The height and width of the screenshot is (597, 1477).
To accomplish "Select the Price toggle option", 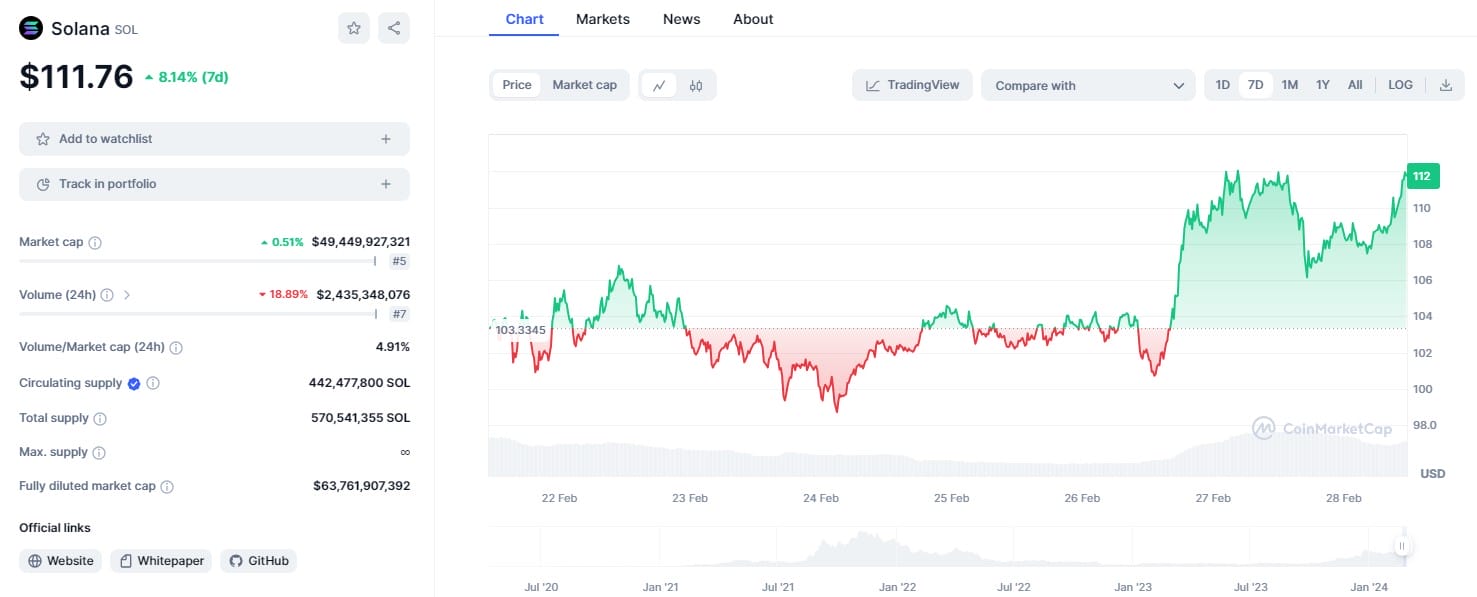I will (x=517, y=85).
